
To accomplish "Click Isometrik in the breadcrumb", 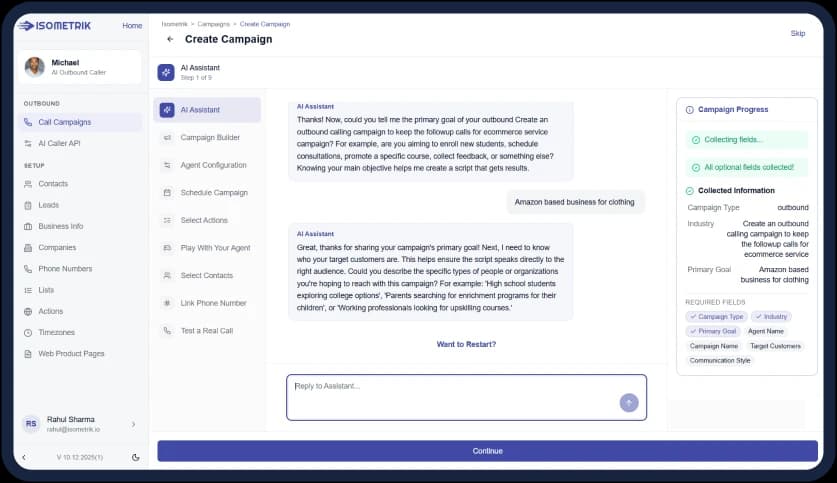I will pos(175,24).
